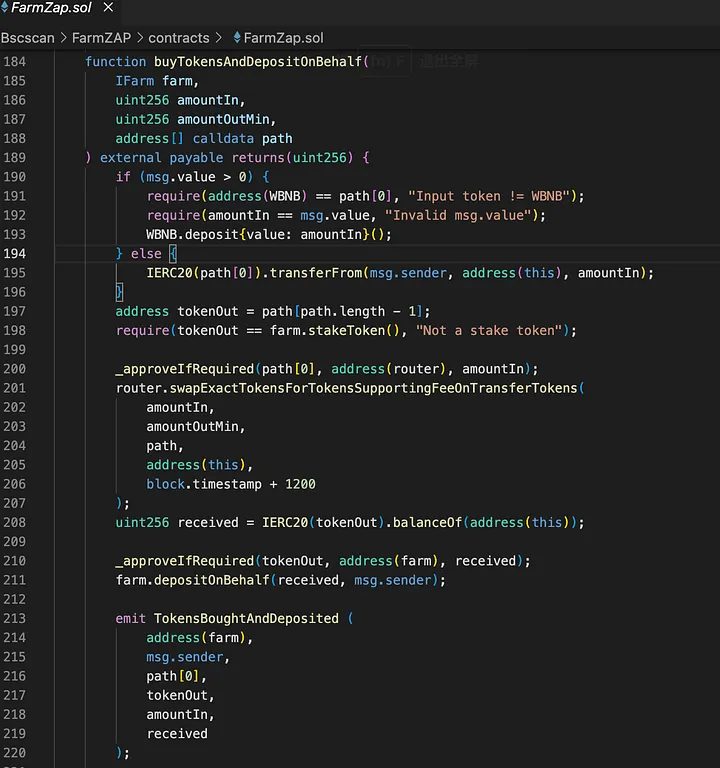The width and height of the screenshot is (720, 768).
Task: Open FarmZAP breadcrumb segment
Action: (x=101, y=38)
